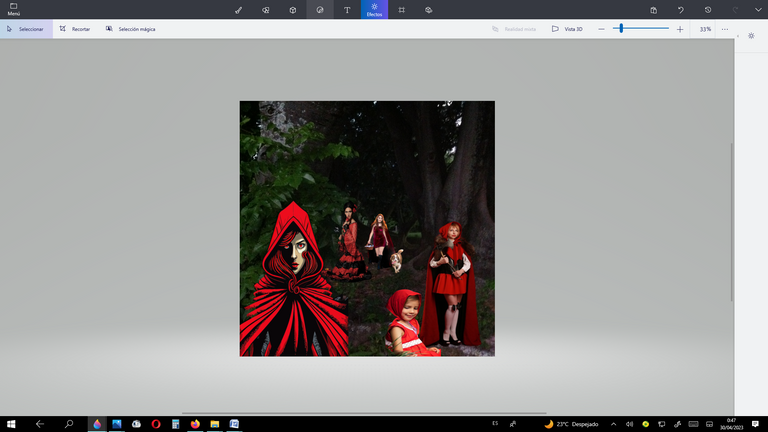
Task: Open the 3D library icon
Action: (x=429, y=10)
